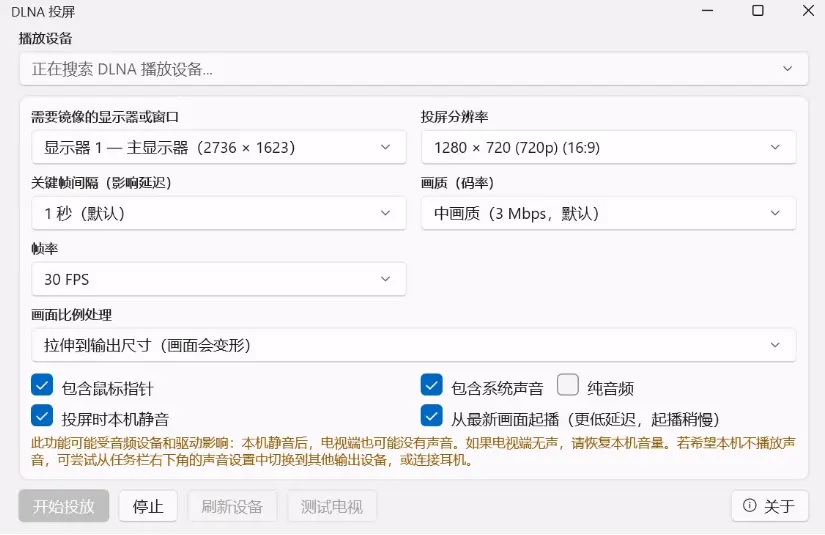
Task: Click the 开始投放 button
Action: pyautogui.click(x=64, y=506)
